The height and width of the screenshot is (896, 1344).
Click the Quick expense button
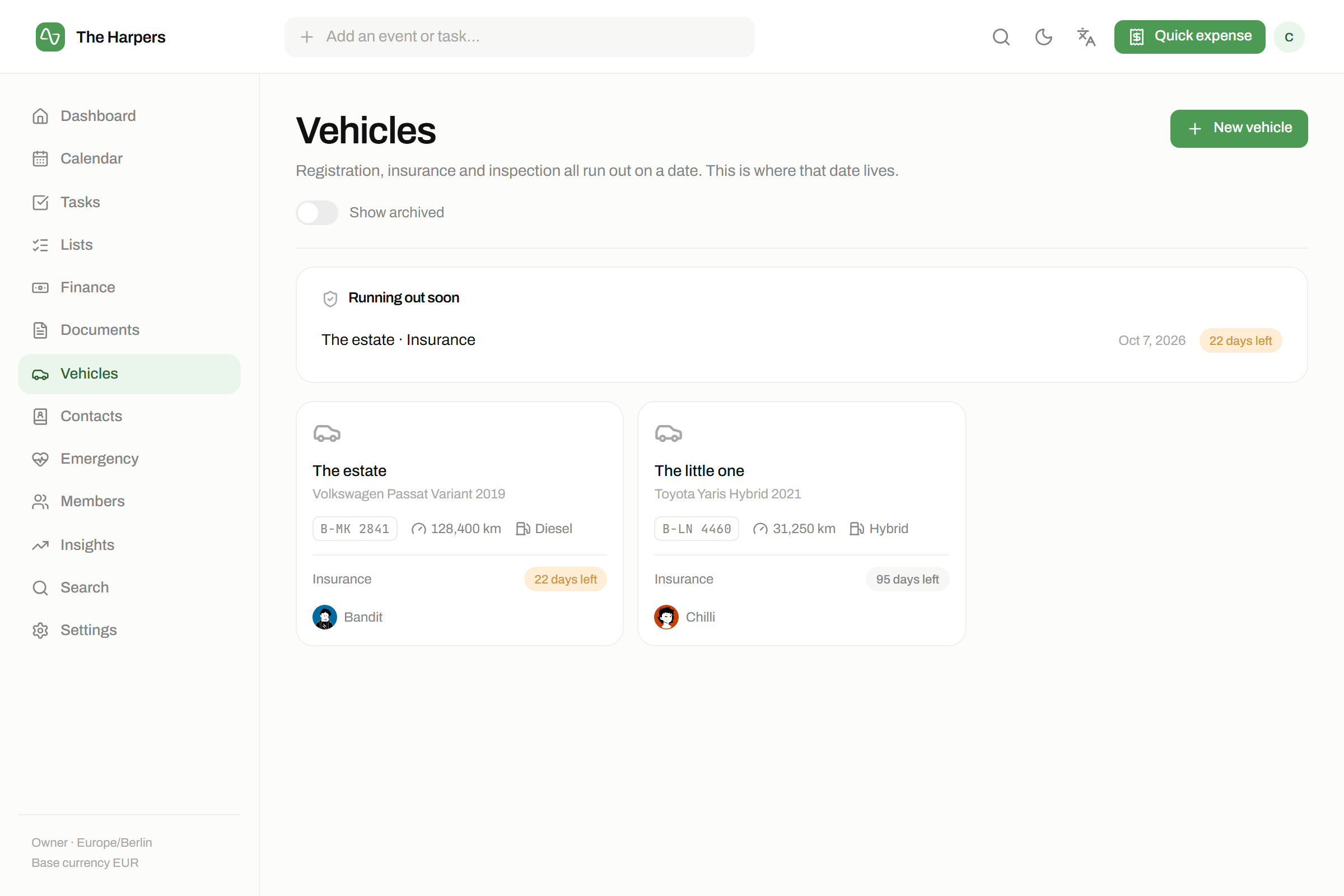[x=1189, y=37]
